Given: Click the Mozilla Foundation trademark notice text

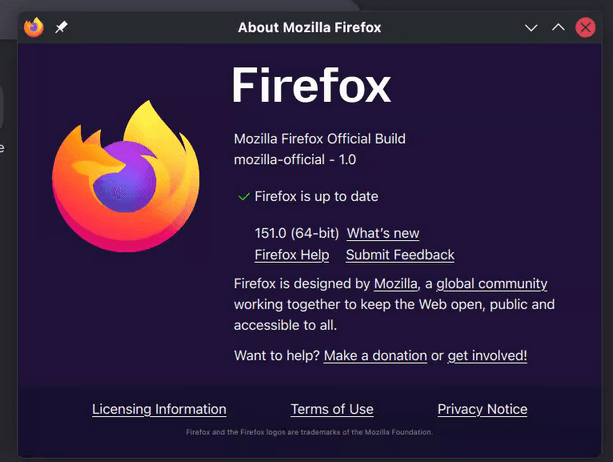Looking at the screenshot, I should [309, 432].
